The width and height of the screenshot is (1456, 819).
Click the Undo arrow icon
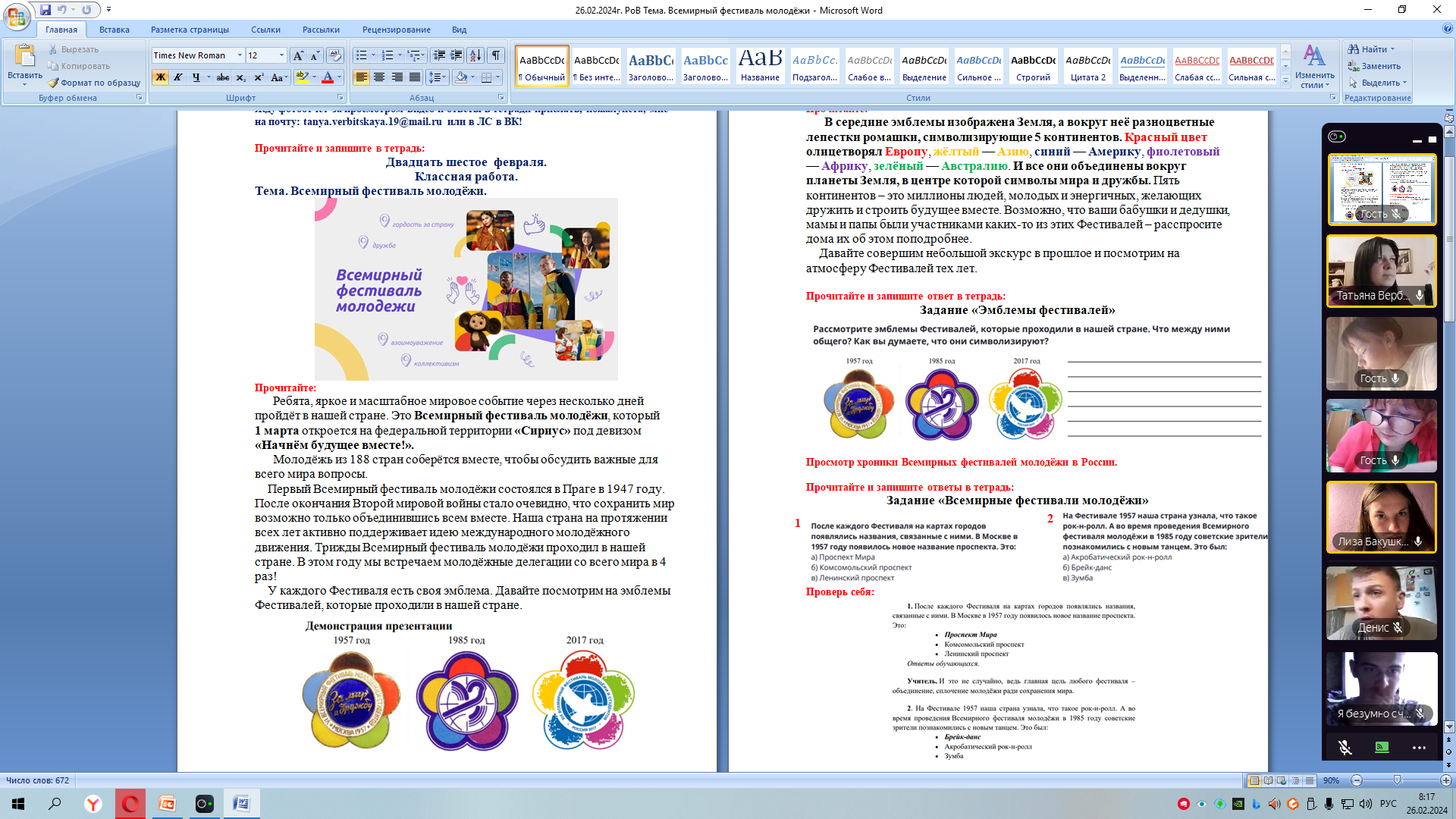click(62, 10)
